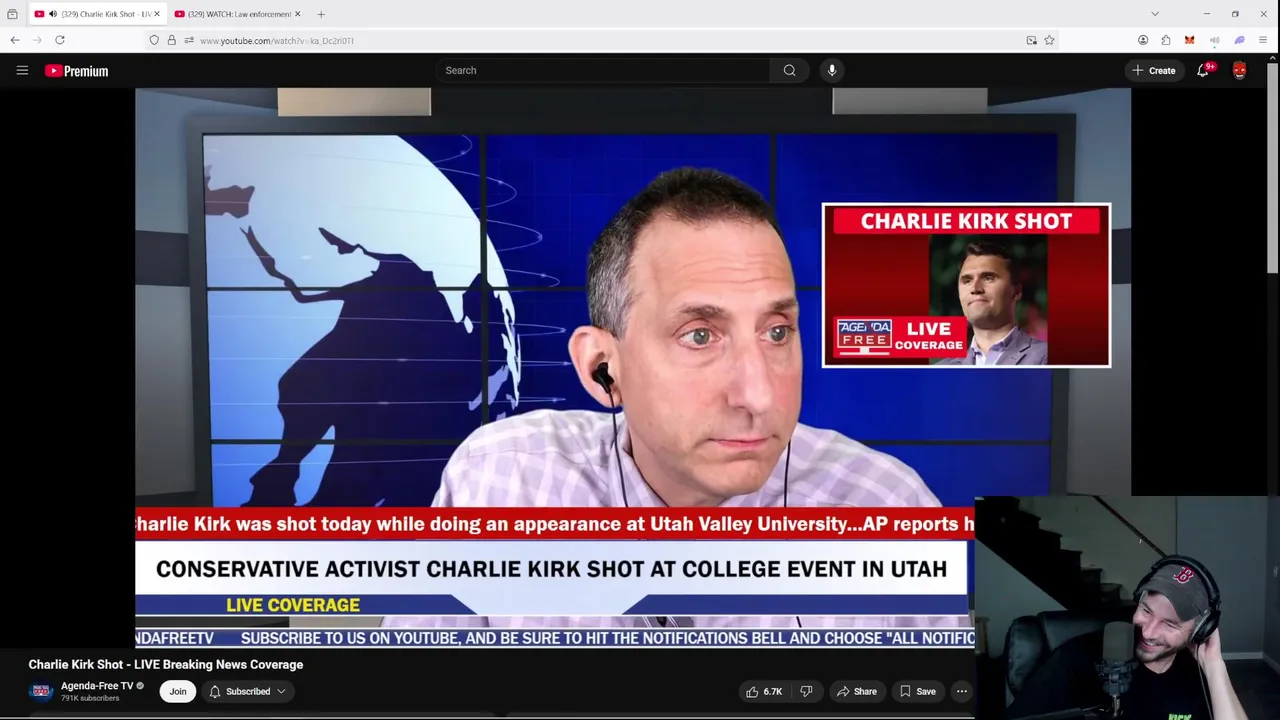
Task: Open the browser extensions puzzle icon
Action: pyautogui.click(x=1166, y=40)
